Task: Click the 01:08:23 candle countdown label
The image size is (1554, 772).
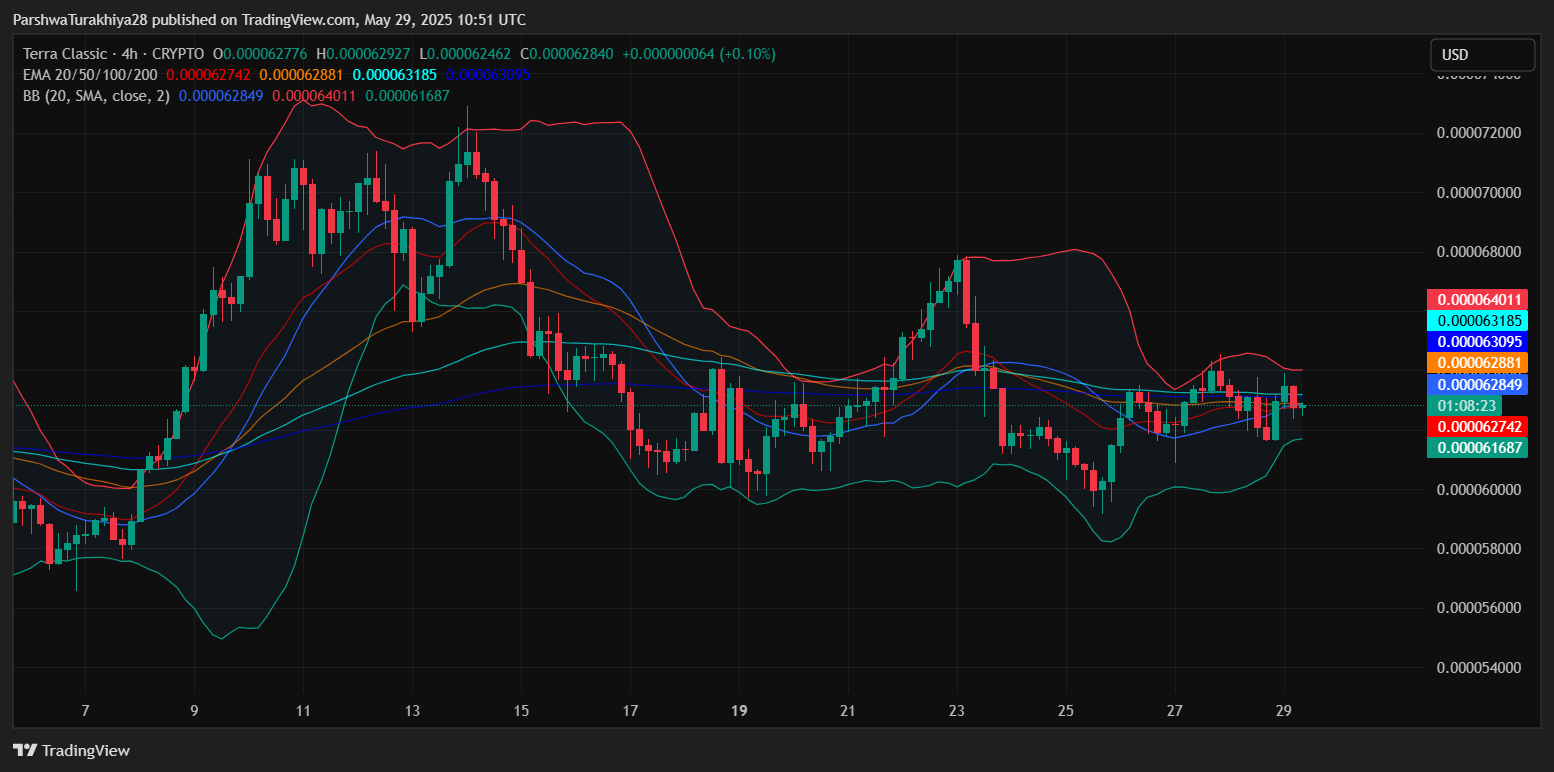Action: click(x=1466, y=405)
